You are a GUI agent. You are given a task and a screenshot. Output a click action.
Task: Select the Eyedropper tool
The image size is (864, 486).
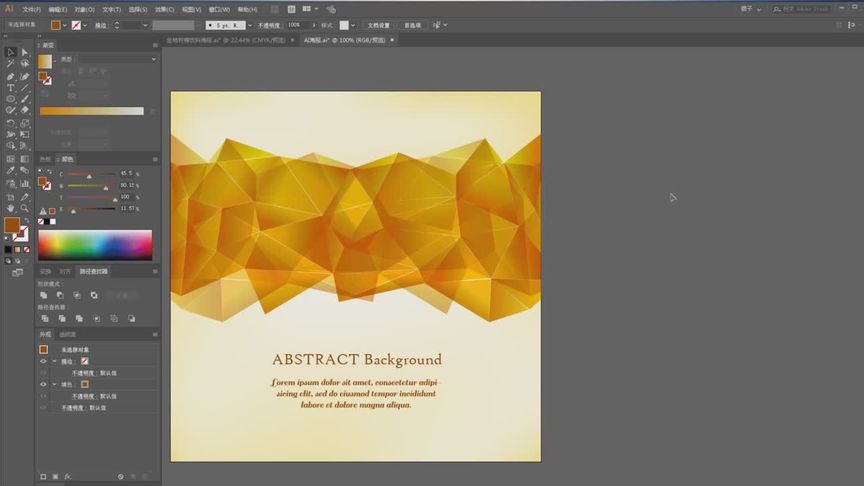11,171
